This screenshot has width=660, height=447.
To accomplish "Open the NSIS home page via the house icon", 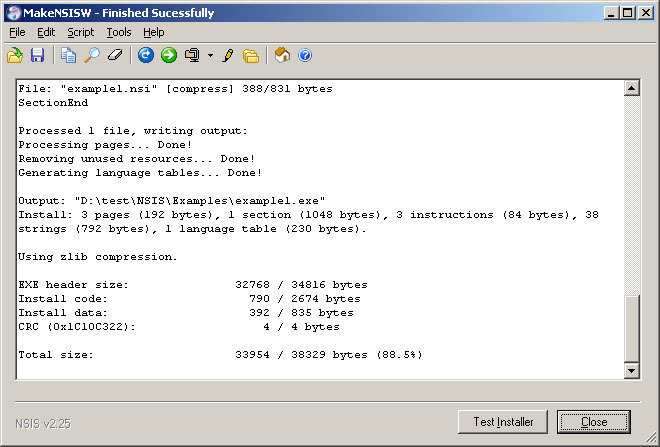I will 282,55.
